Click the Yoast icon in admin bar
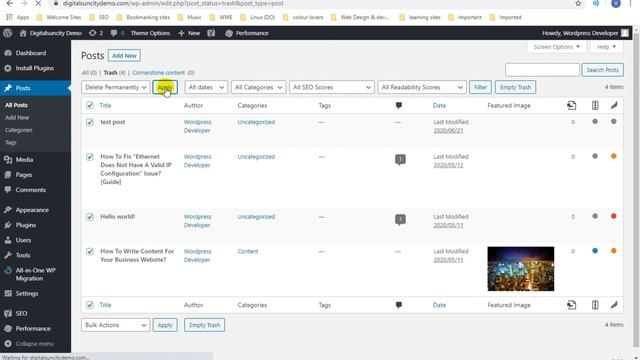The height and width of the screenshot is (360, 640). pos(211,33)
